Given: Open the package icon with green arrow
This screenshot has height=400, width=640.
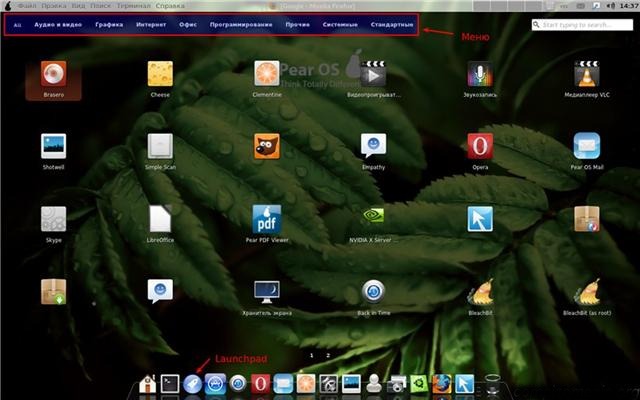Looking at the screenshot, I should (53, 292).
